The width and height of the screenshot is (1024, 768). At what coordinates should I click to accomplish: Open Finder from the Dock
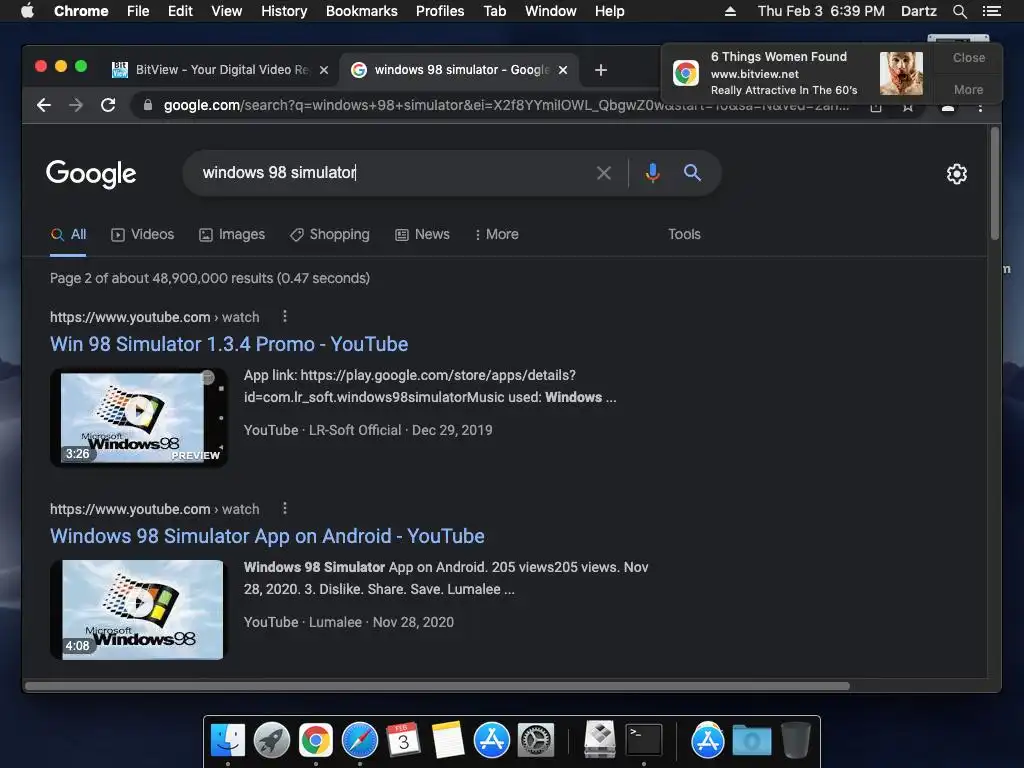point(228,740)
